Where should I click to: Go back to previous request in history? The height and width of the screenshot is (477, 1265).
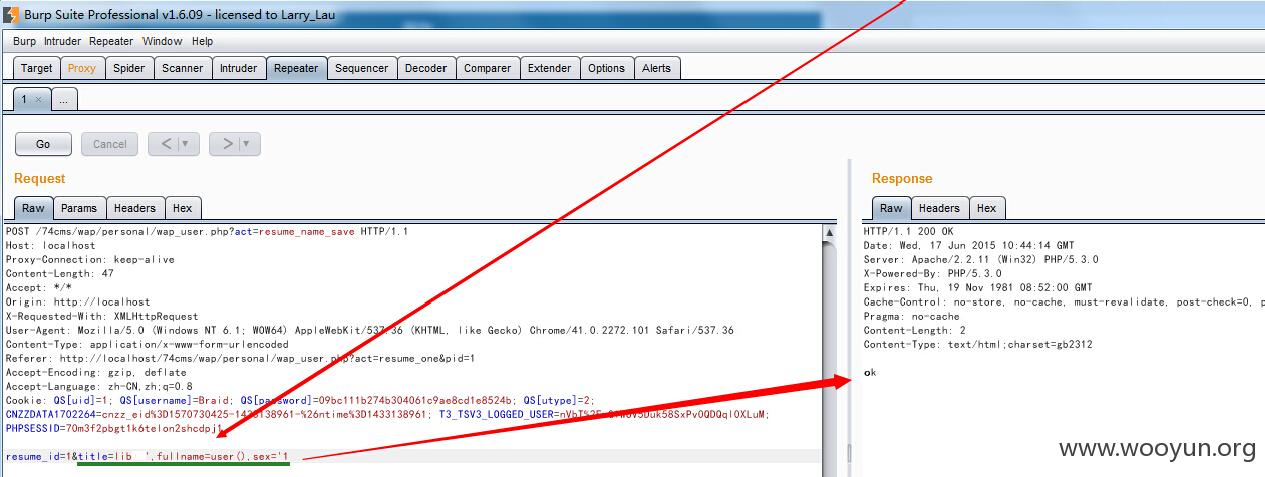(x=166, y=144)
